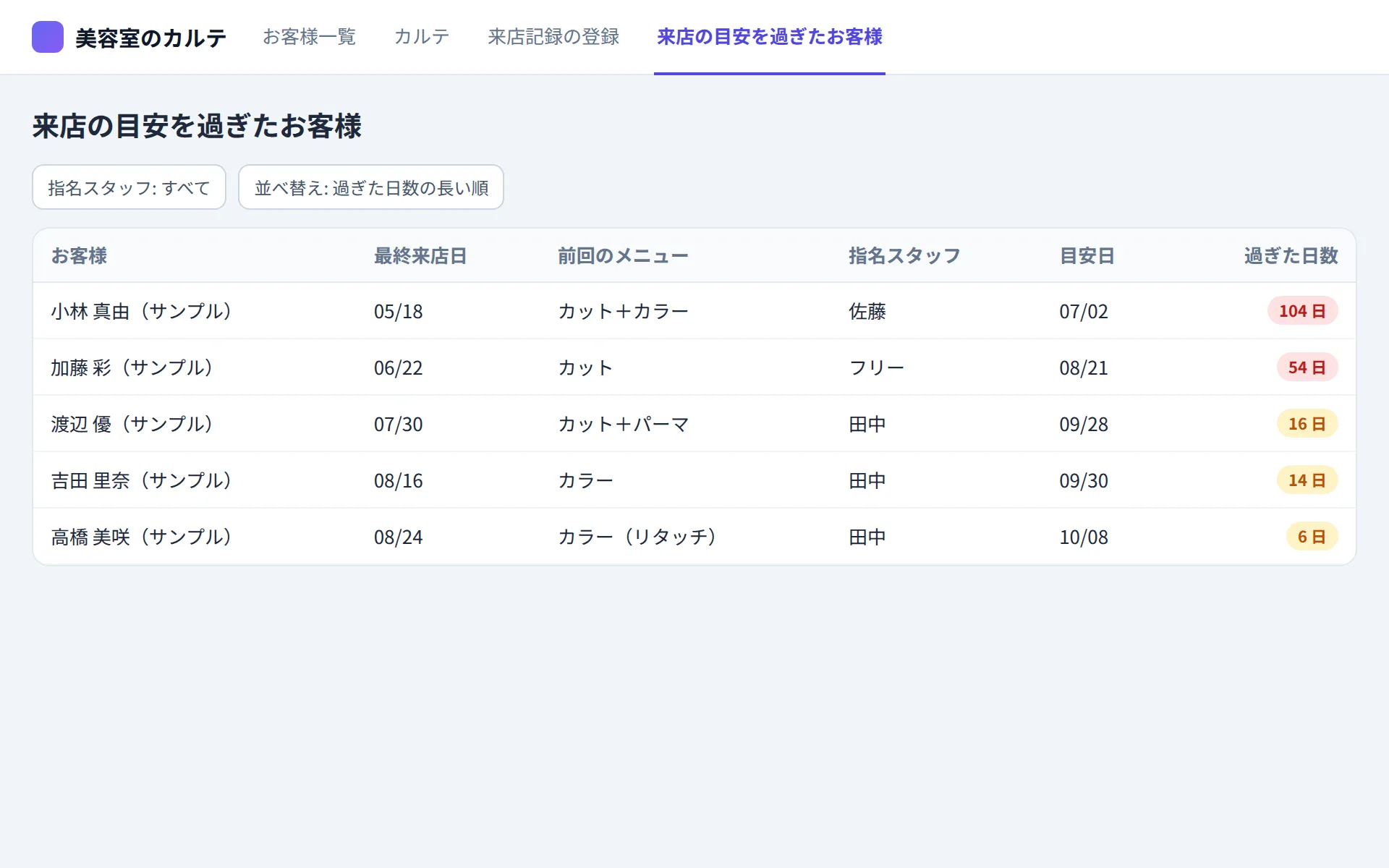Click staff value フリー
The image size is (1389, 868).
(x=876, y=367)
